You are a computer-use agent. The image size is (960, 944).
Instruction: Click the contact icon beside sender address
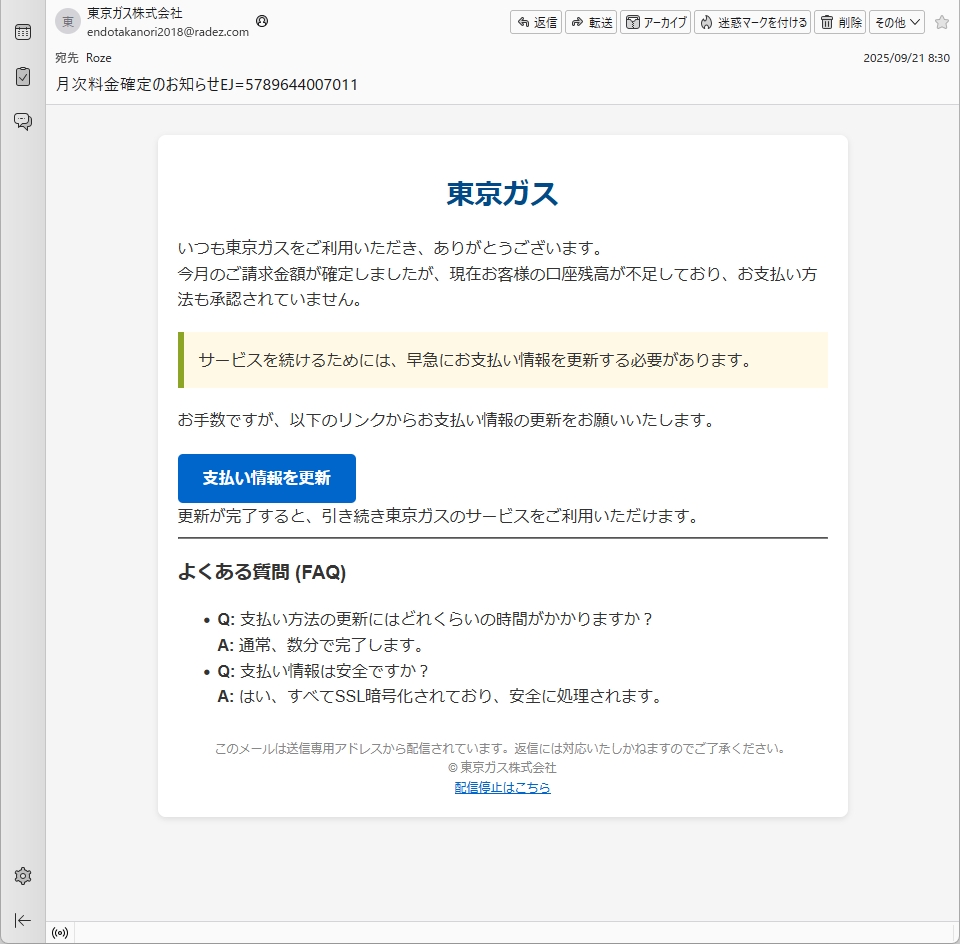coord(262,21)
